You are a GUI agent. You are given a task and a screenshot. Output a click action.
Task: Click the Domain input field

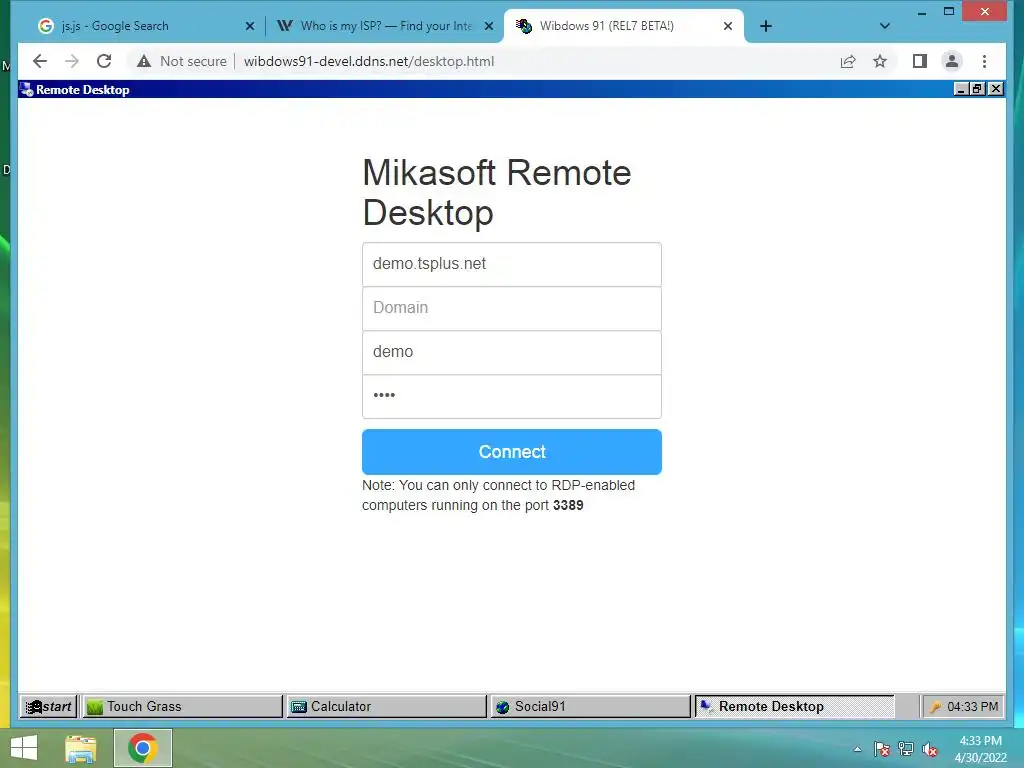[511, 308]
